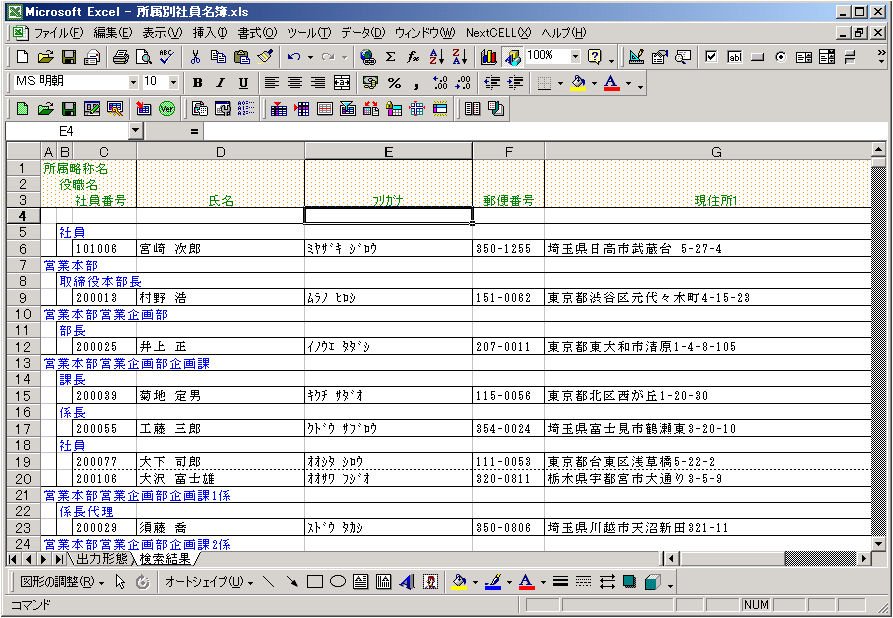893x618 pixels.
Task: Apply percent style
Action: tap(394, 83)
